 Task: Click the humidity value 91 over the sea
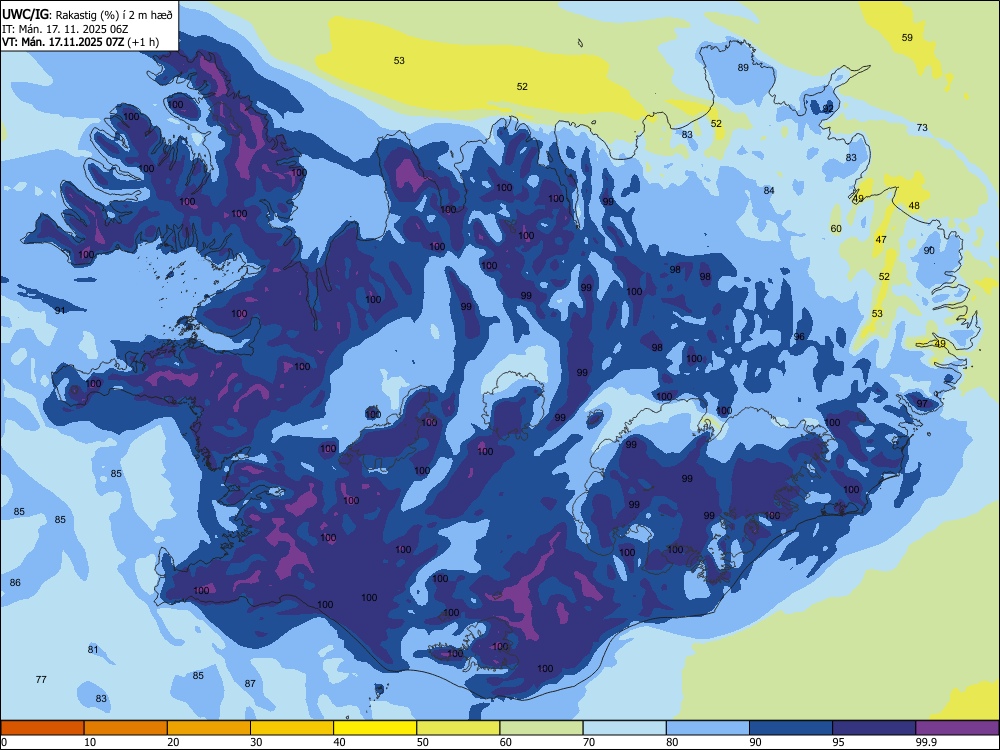pos(60,311)
